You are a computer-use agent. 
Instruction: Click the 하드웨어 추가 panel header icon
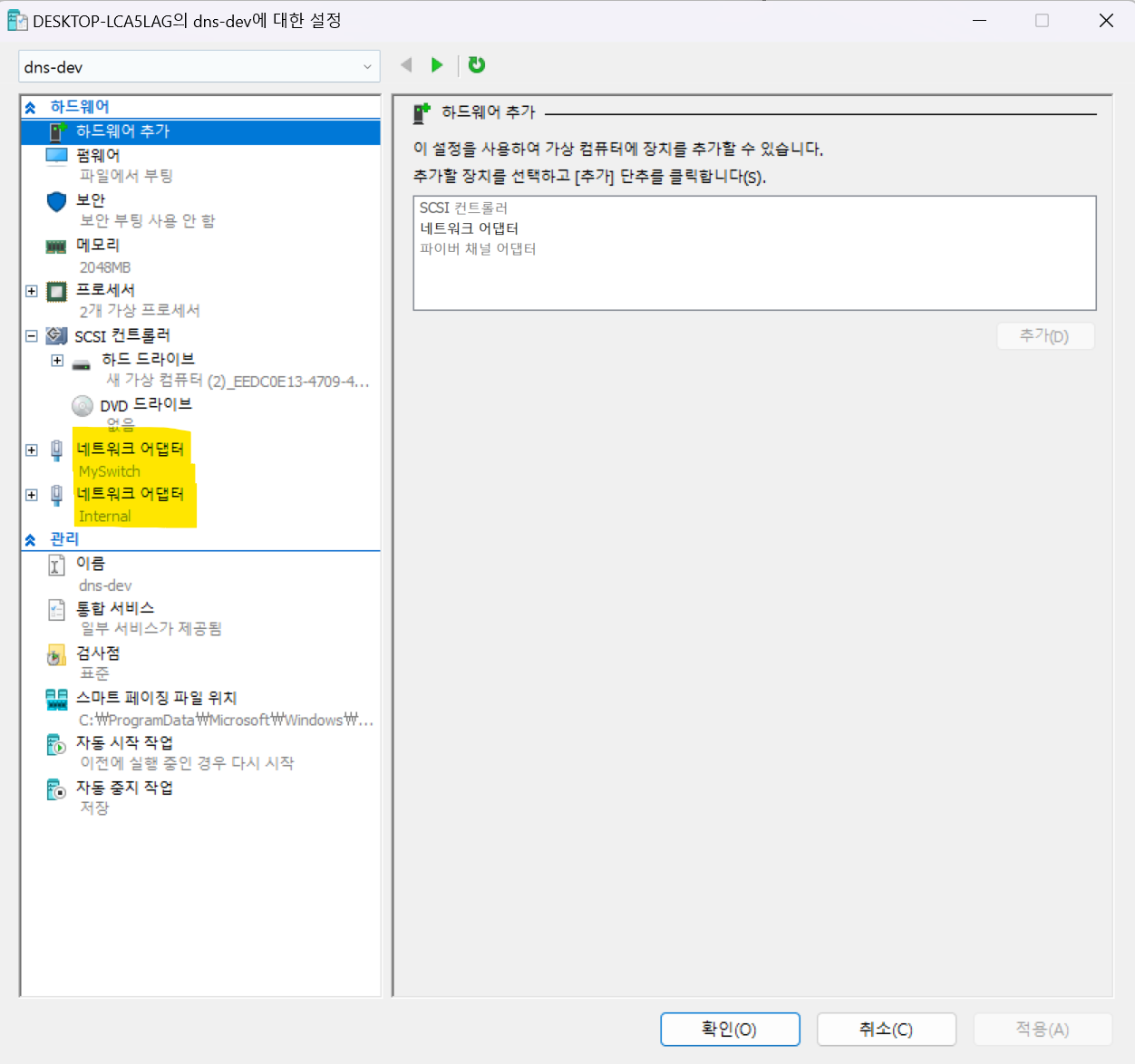[422, 112]
